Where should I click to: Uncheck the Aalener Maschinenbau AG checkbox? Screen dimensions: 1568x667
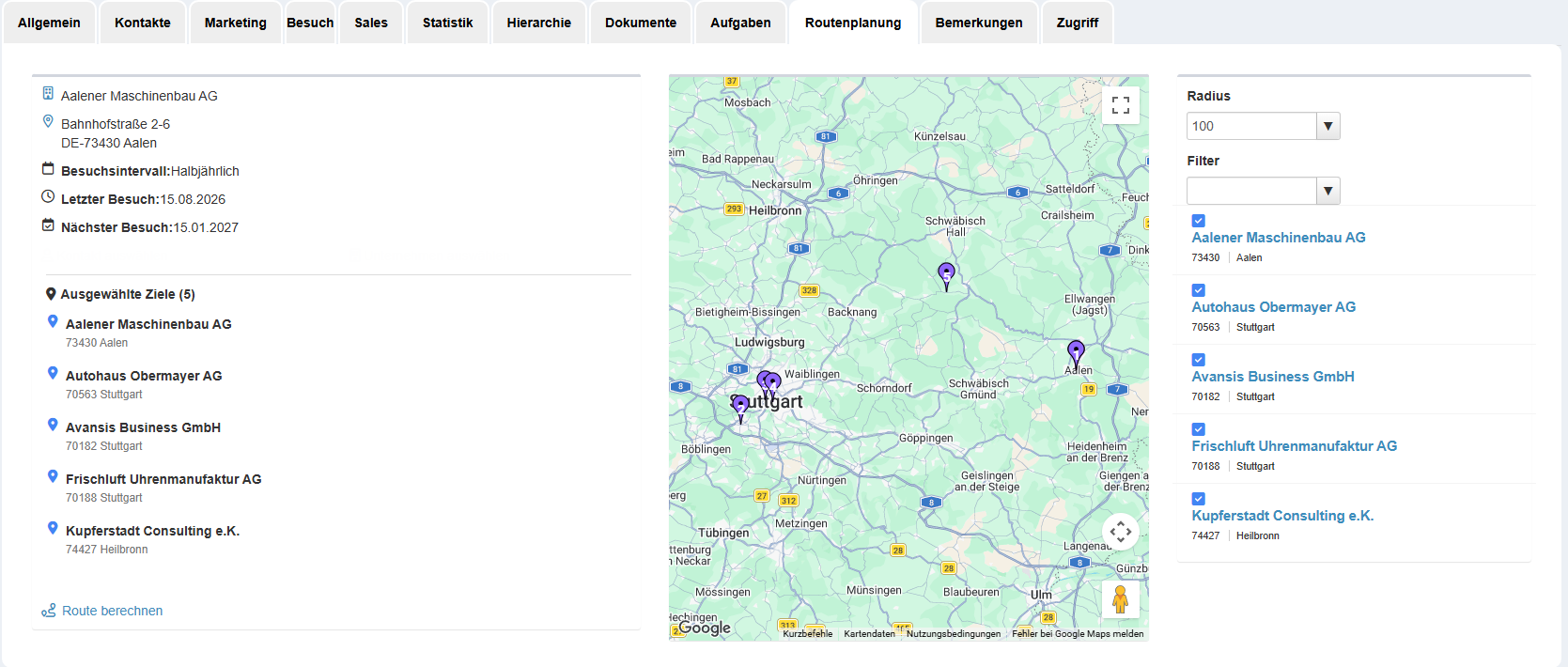click(x=1198, y=221)
